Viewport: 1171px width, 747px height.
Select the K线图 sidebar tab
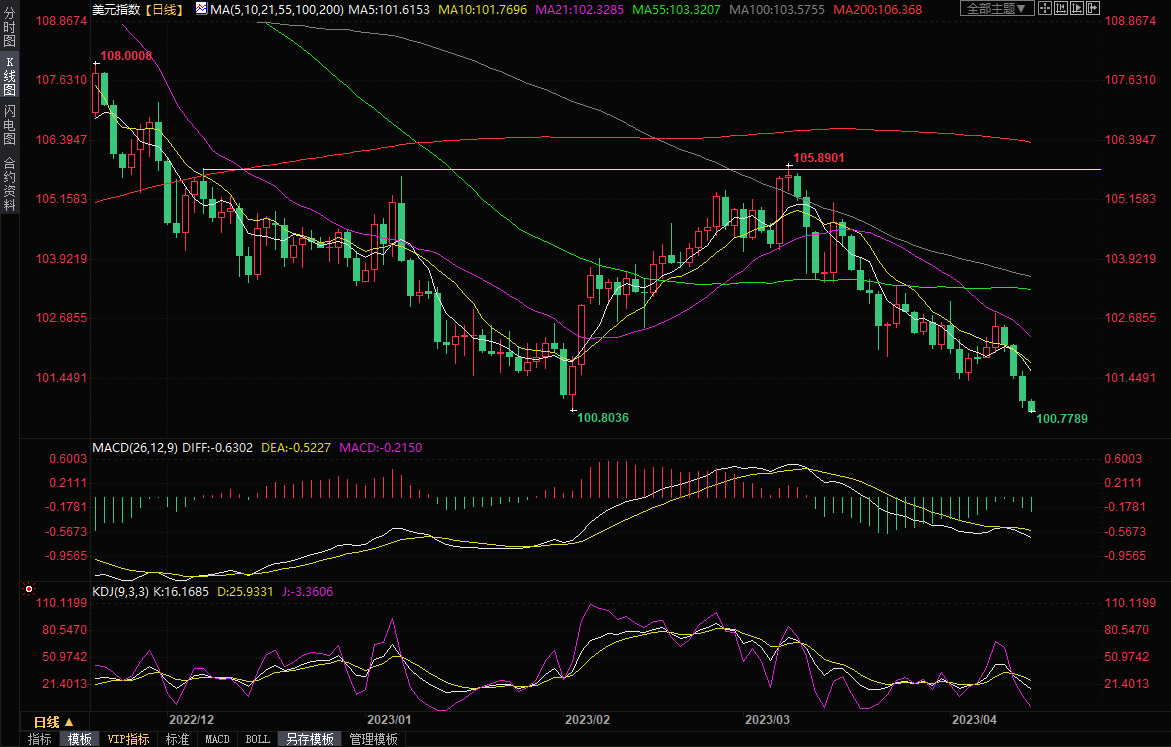(9, 78)
